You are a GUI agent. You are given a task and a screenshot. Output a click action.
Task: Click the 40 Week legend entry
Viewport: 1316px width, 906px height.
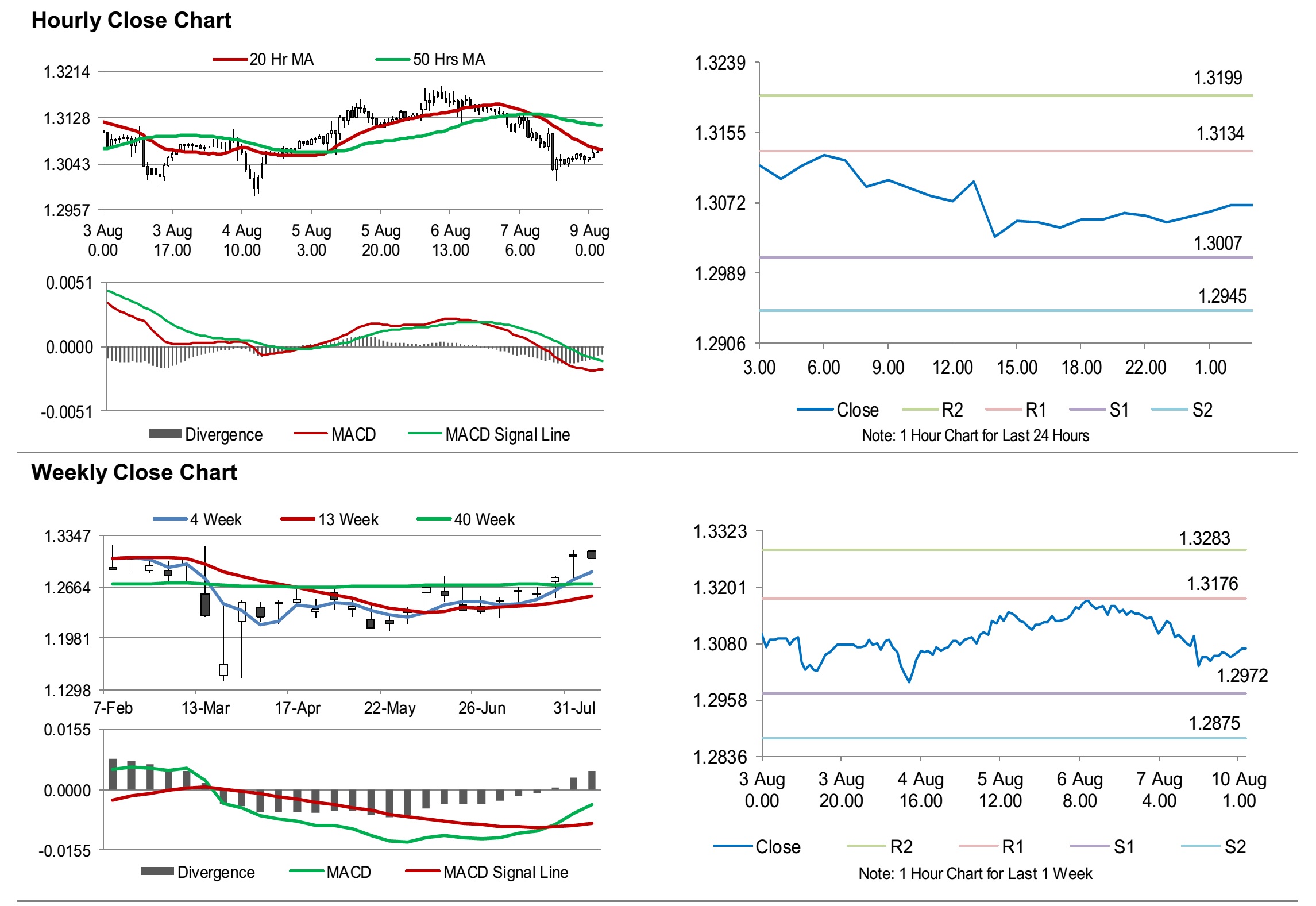click(x=484, y=519)
